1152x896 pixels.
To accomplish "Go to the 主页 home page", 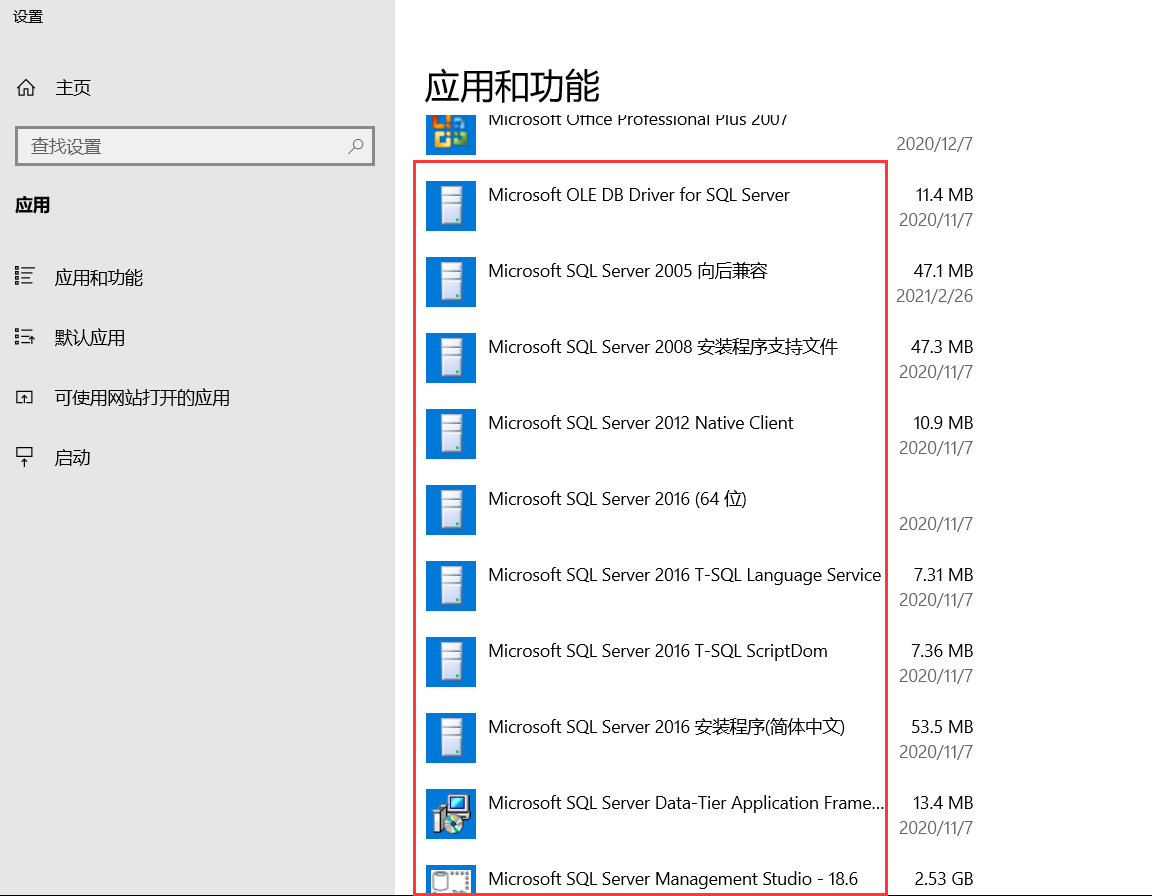I will [73, 88].
